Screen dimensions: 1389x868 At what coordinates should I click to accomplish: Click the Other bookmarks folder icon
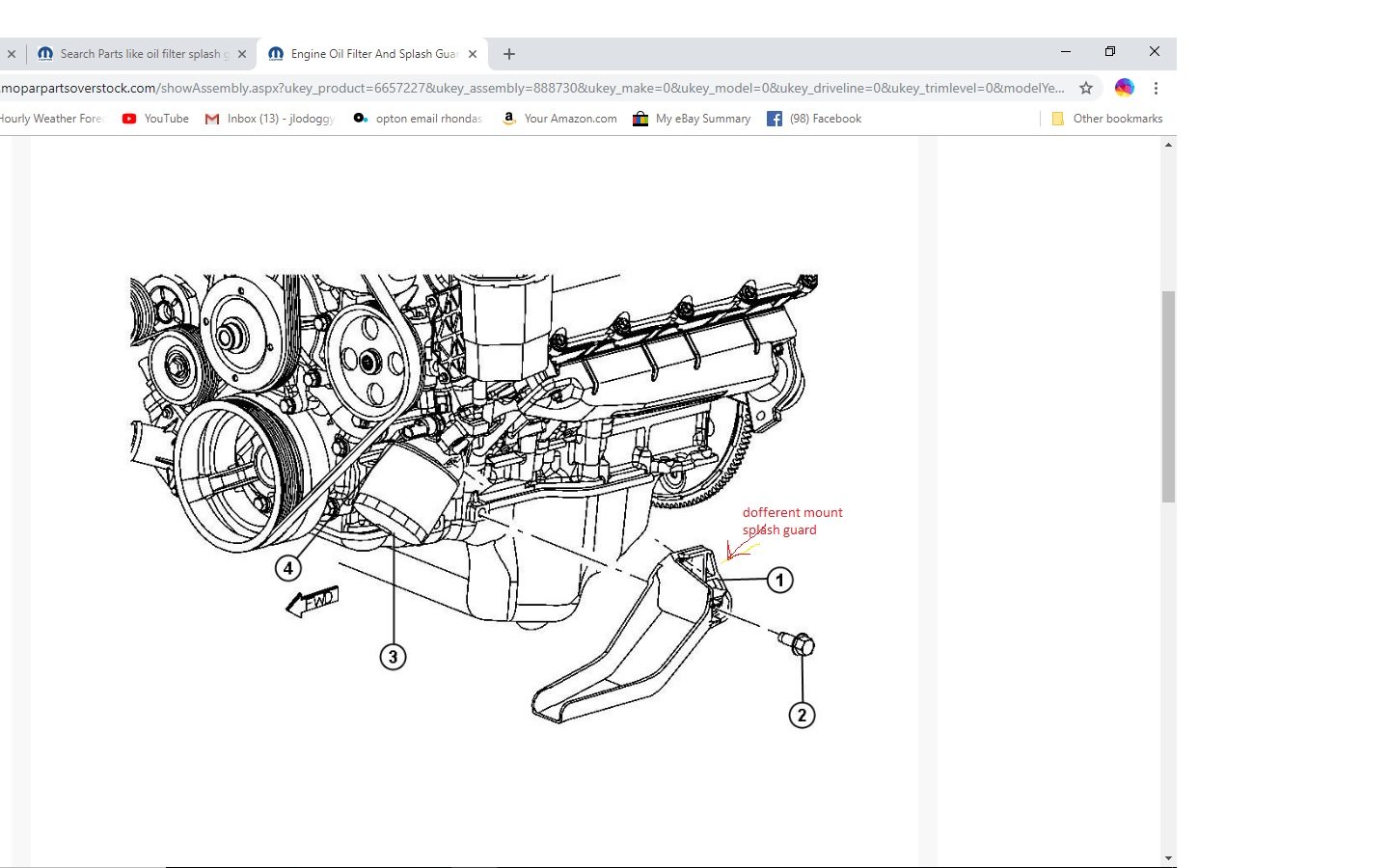click(x=1058, y=119)
